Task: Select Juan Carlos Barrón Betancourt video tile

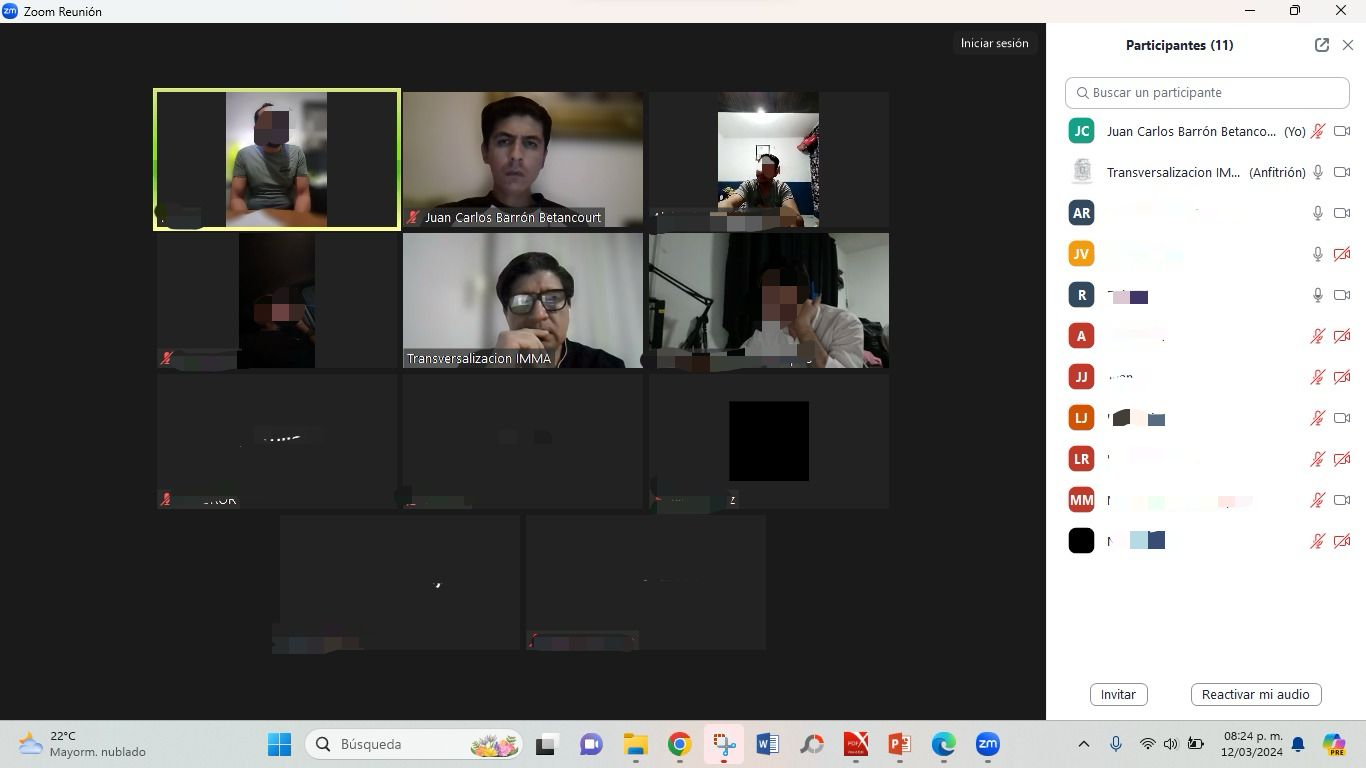Action: [x=522, y=160]
